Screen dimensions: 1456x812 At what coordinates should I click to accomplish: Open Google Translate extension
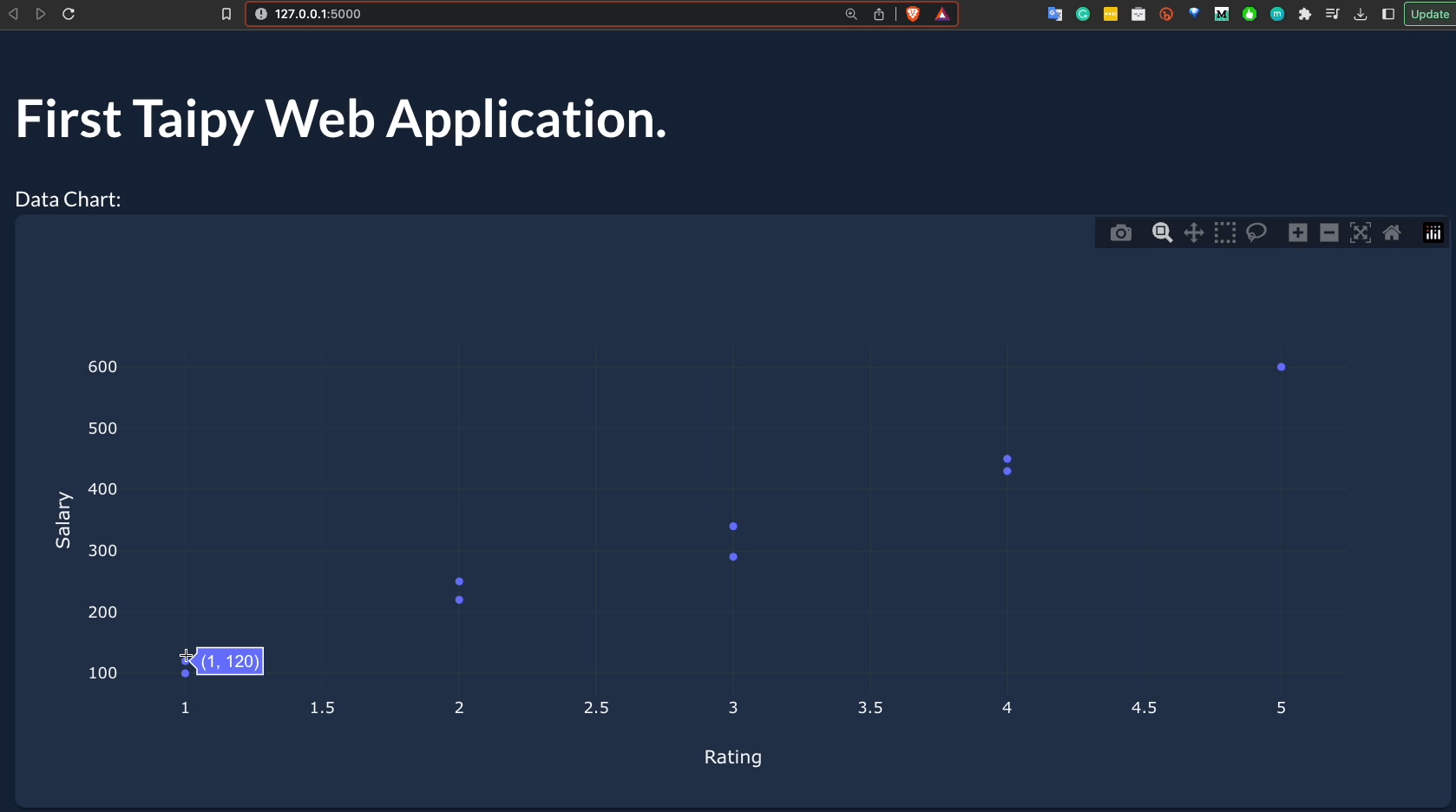coord(1055,14)
